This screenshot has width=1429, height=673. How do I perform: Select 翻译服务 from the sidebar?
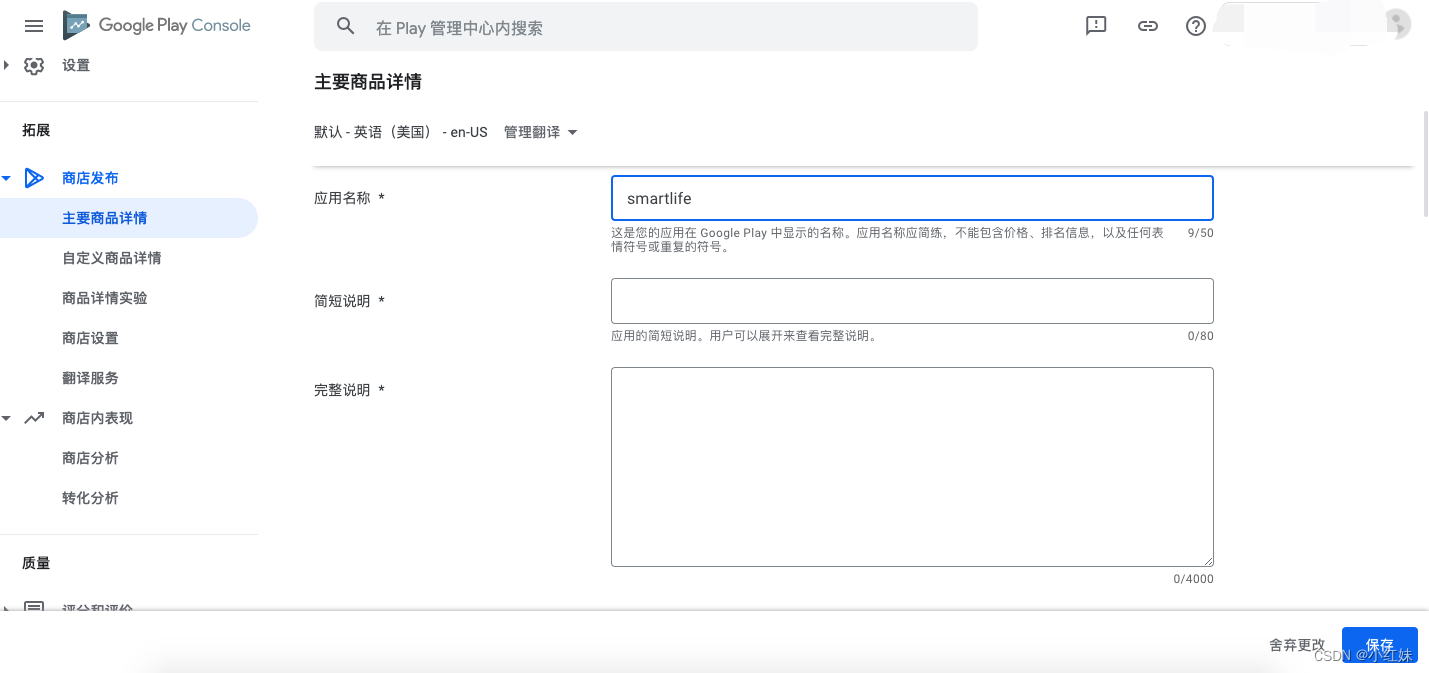(91, 377)
